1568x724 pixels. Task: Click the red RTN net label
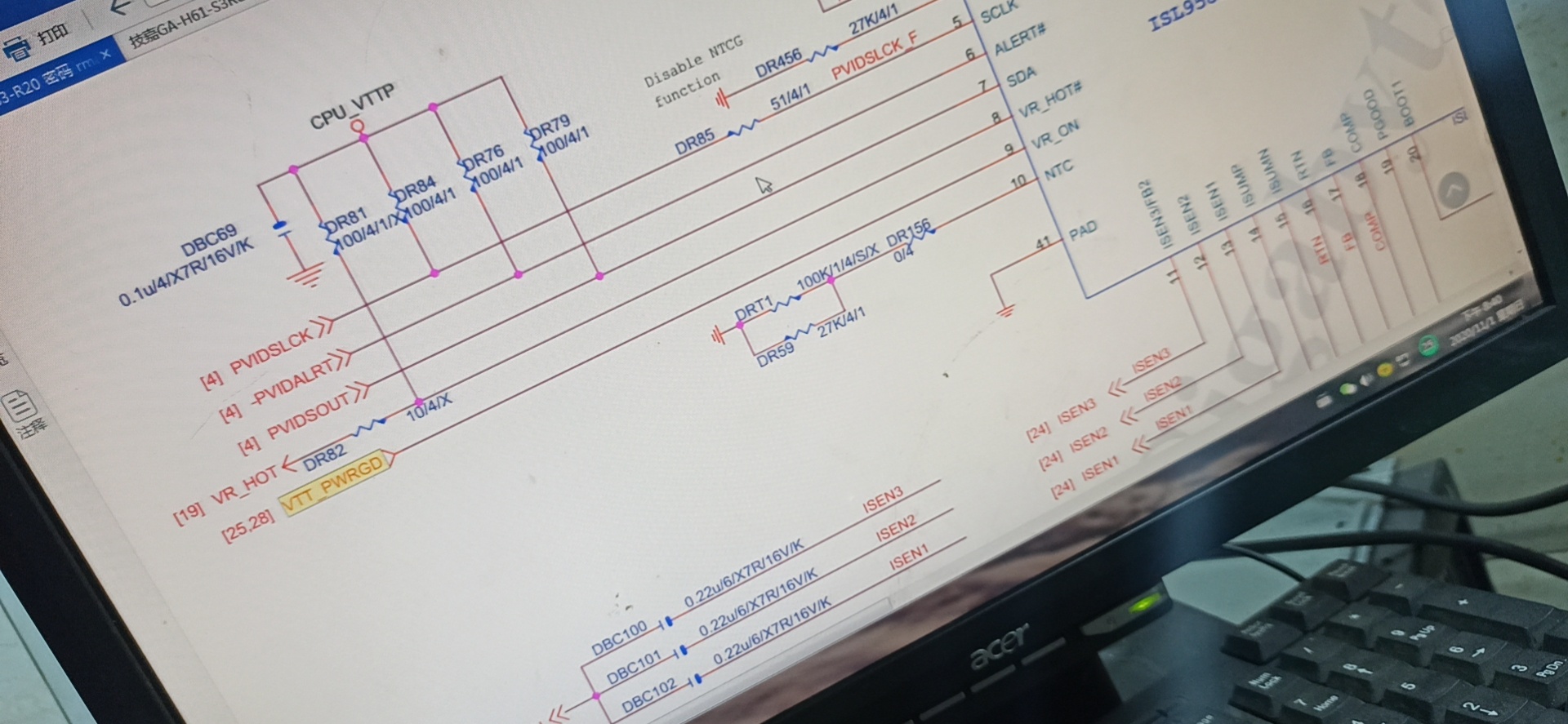[x=1320, y=249]
